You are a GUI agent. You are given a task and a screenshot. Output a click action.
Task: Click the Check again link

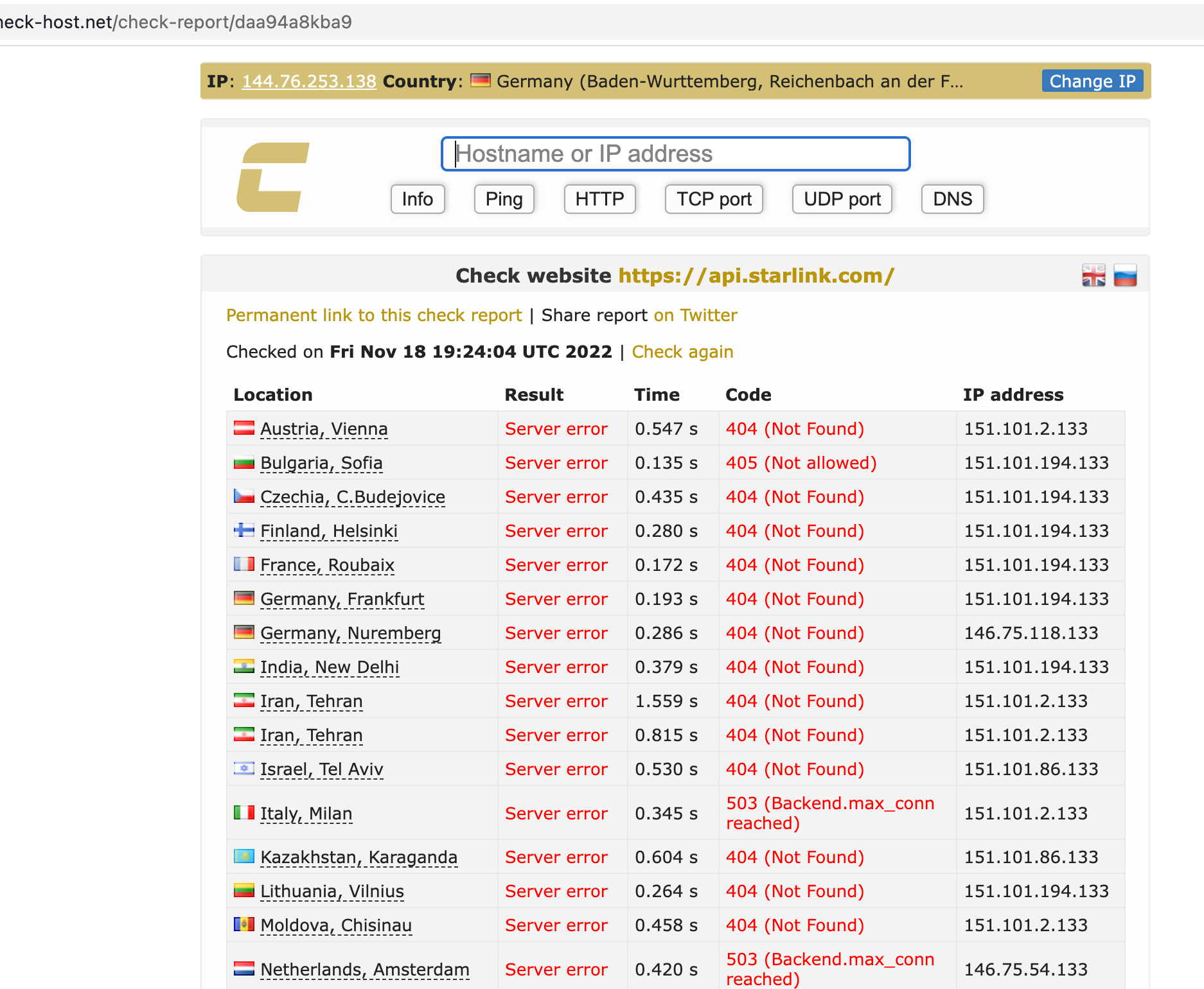682,352
